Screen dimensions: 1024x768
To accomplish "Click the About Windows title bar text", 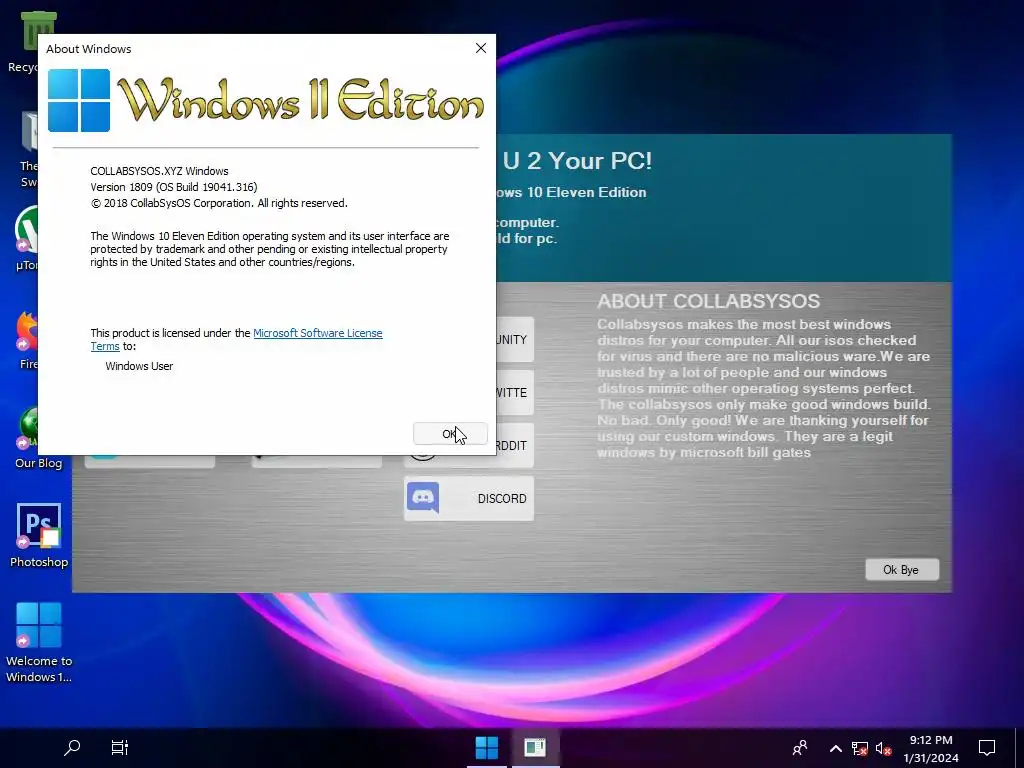I will click(89, 49).
